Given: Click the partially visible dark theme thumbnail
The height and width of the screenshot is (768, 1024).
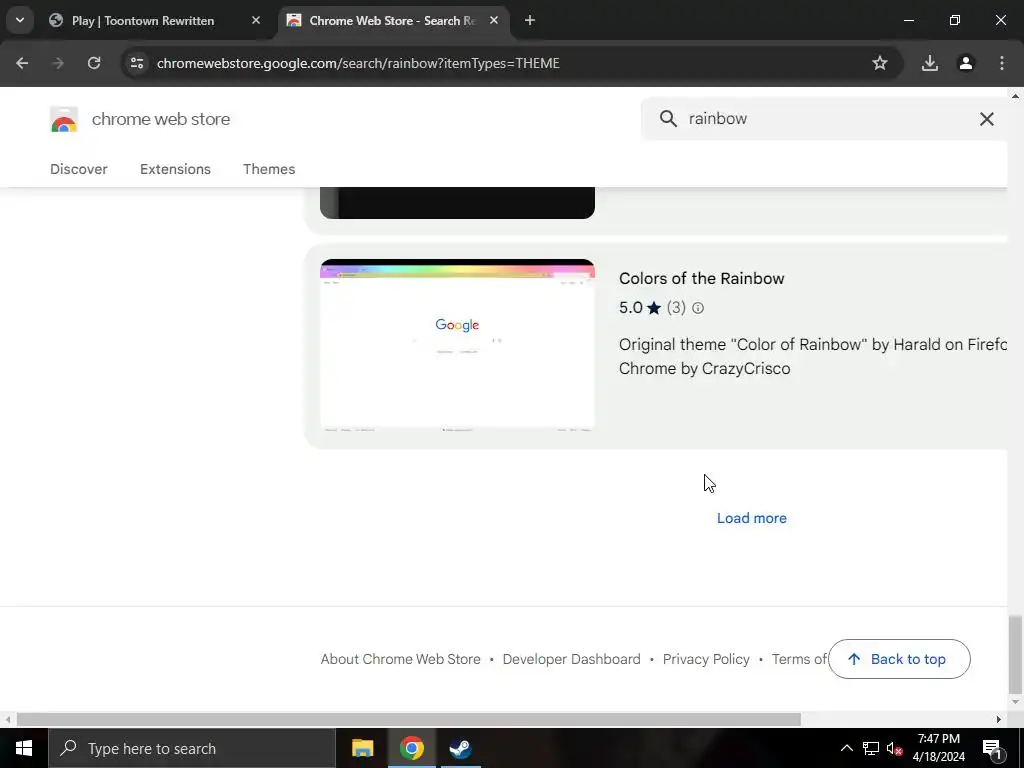Looking at the screenshot, I should pyautogui.click(x=457, y=202).
